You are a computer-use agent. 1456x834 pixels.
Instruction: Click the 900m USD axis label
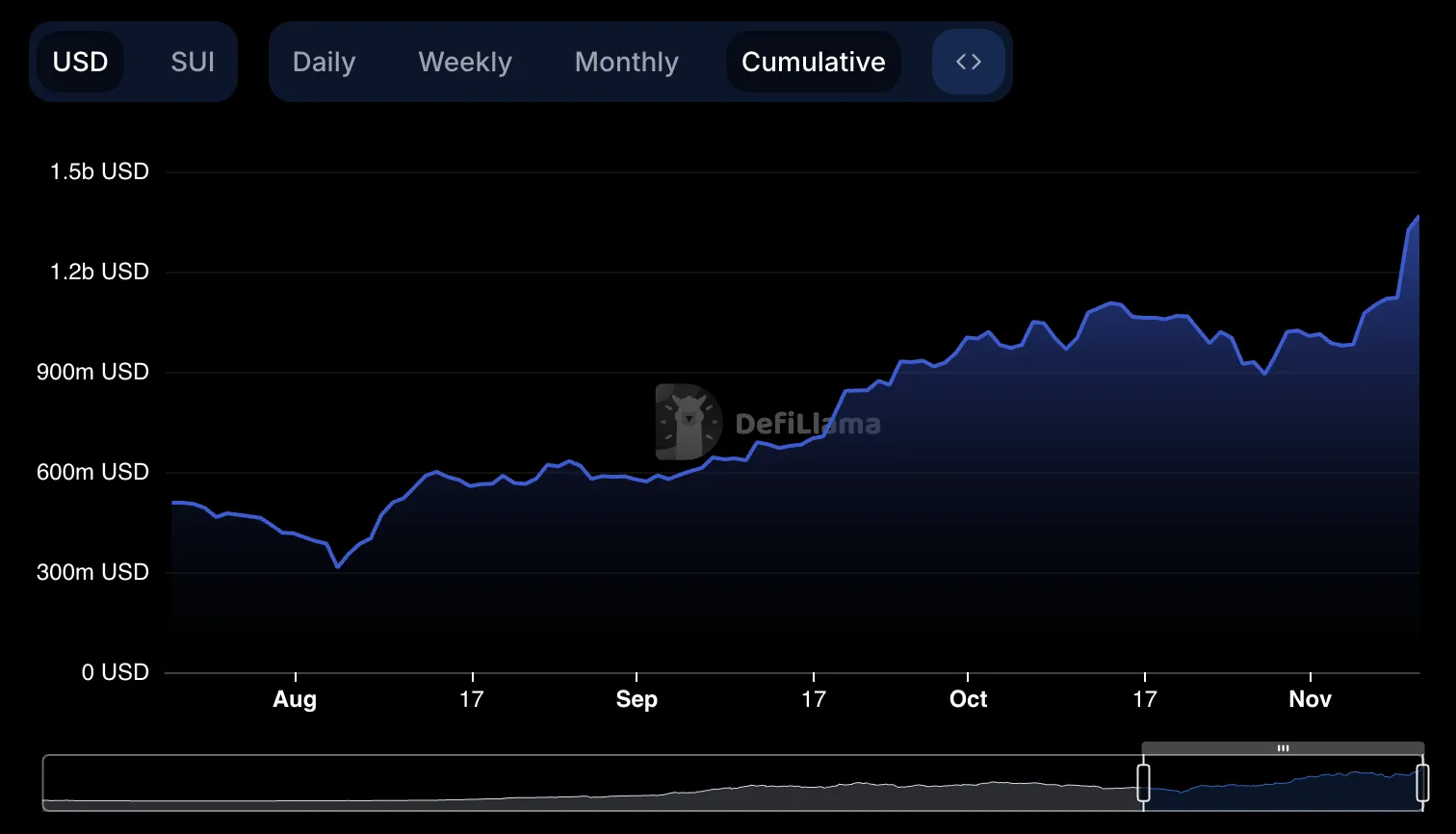click(92, 372)
